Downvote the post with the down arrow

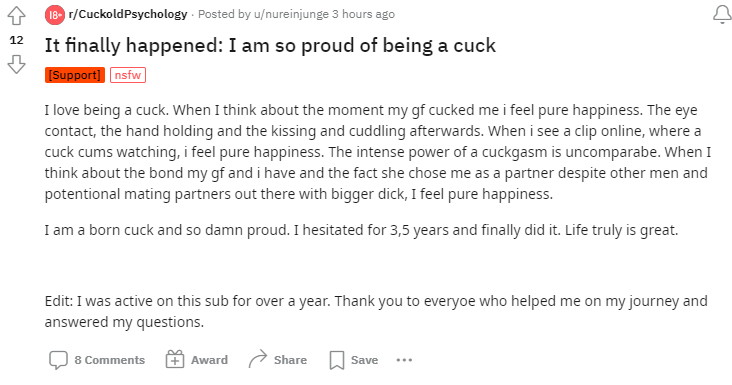16,64
